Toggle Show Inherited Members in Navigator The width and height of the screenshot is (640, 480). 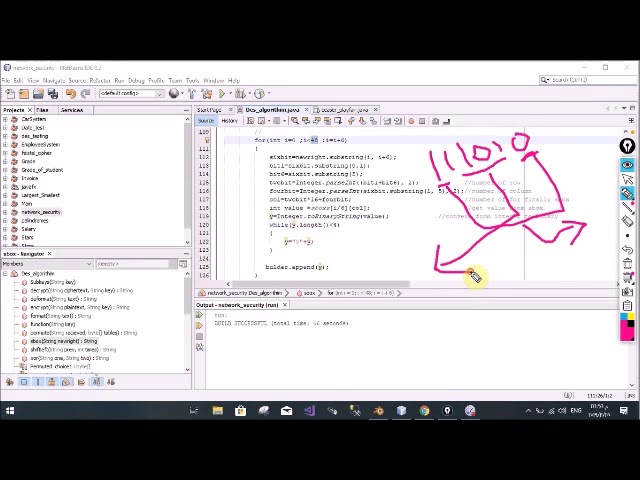click(x=9, y=382)
